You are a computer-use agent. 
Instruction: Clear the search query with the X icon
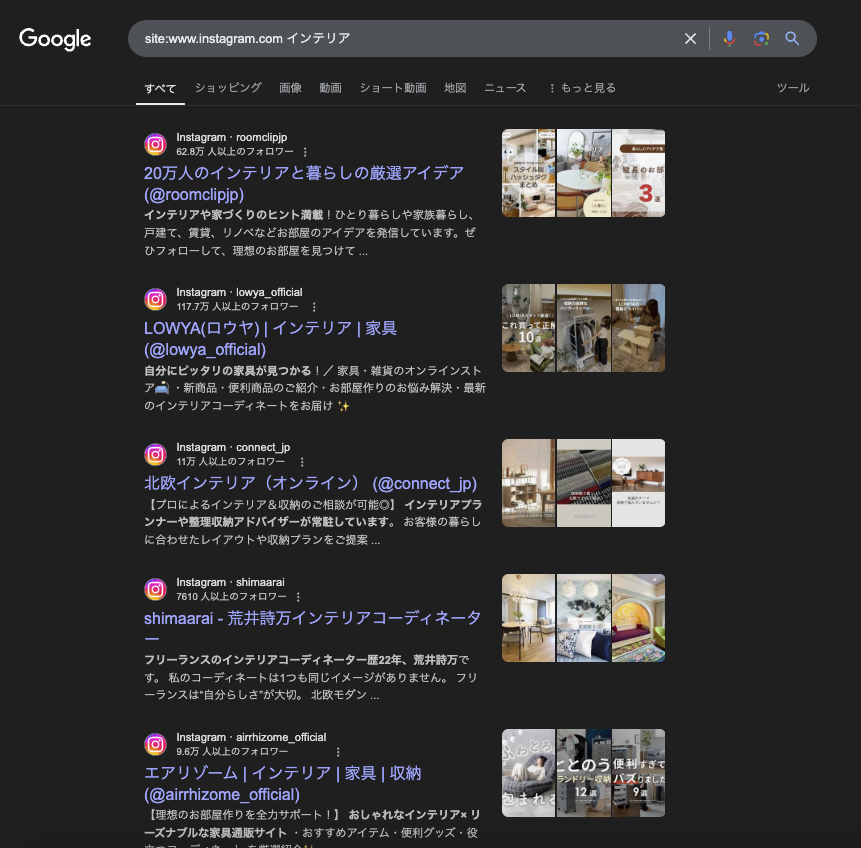pos(690,38)
